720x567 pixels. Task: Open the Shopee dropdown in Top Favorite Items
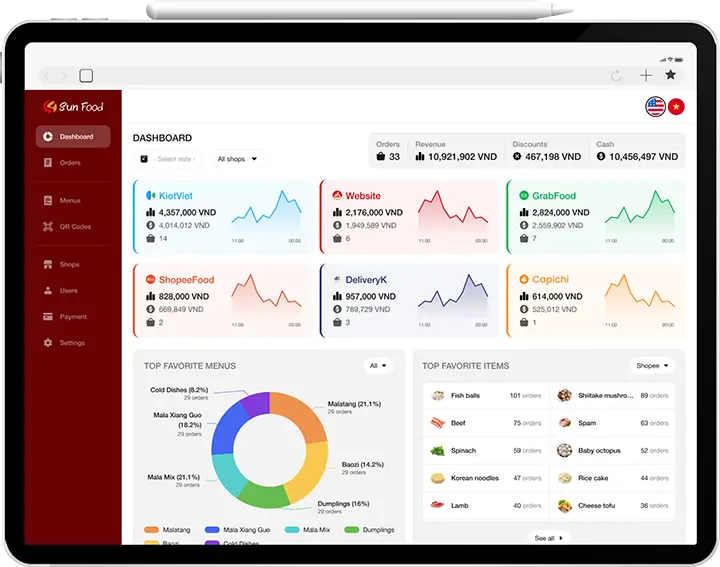[x=652, y=366]
